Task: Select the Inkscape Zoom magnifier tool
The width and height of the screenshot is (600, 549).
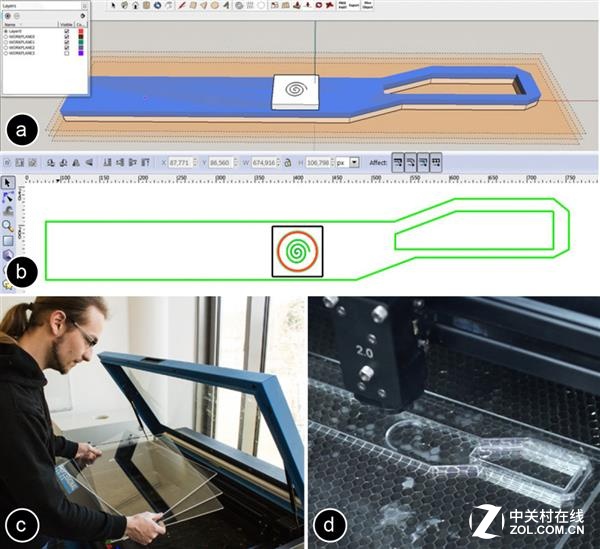Action: coord(8,226)
